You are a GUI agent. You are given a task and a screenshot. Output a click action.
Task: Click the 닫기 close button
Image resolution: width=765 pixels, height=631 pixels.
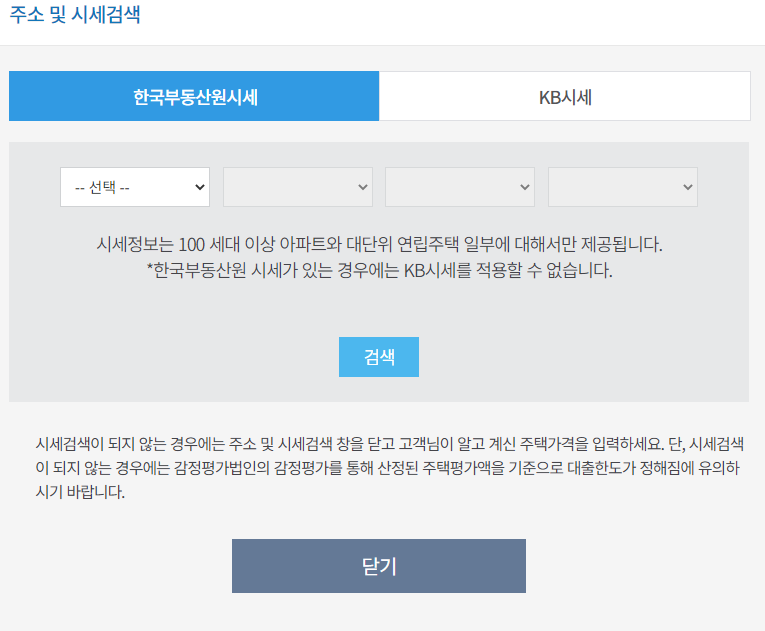379,566
